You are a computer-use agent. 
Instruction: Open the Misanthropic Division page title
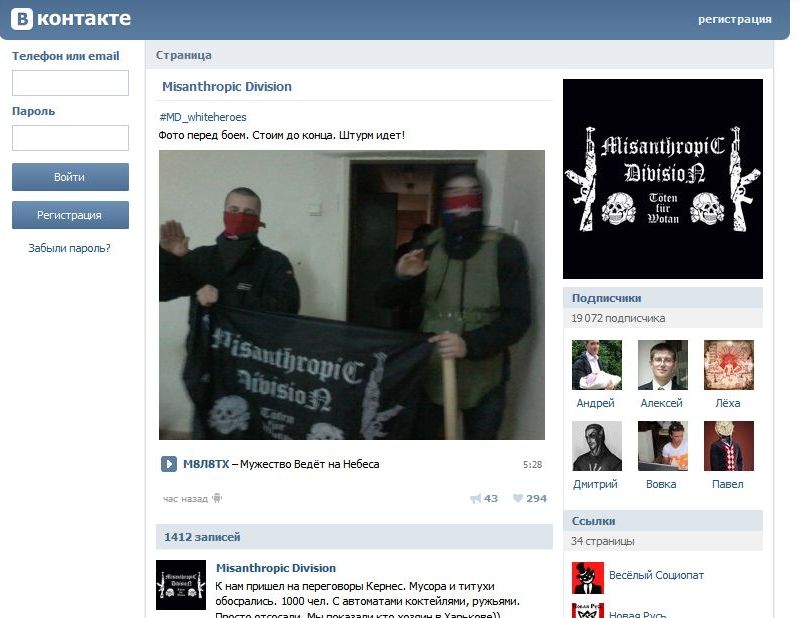[x=227, y=86]
